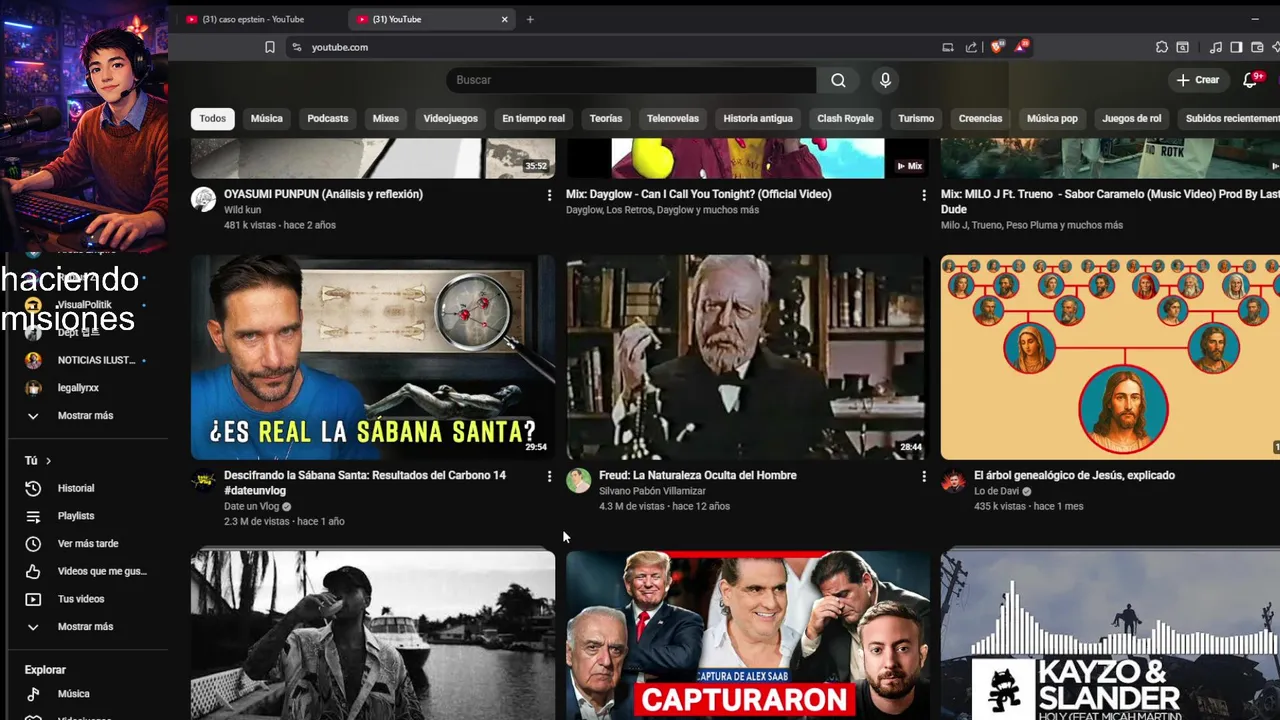Viewport: 1280px width, 720px height.
Task: Toggle the browser sidebar panel icon
Action: (1236, 47)
